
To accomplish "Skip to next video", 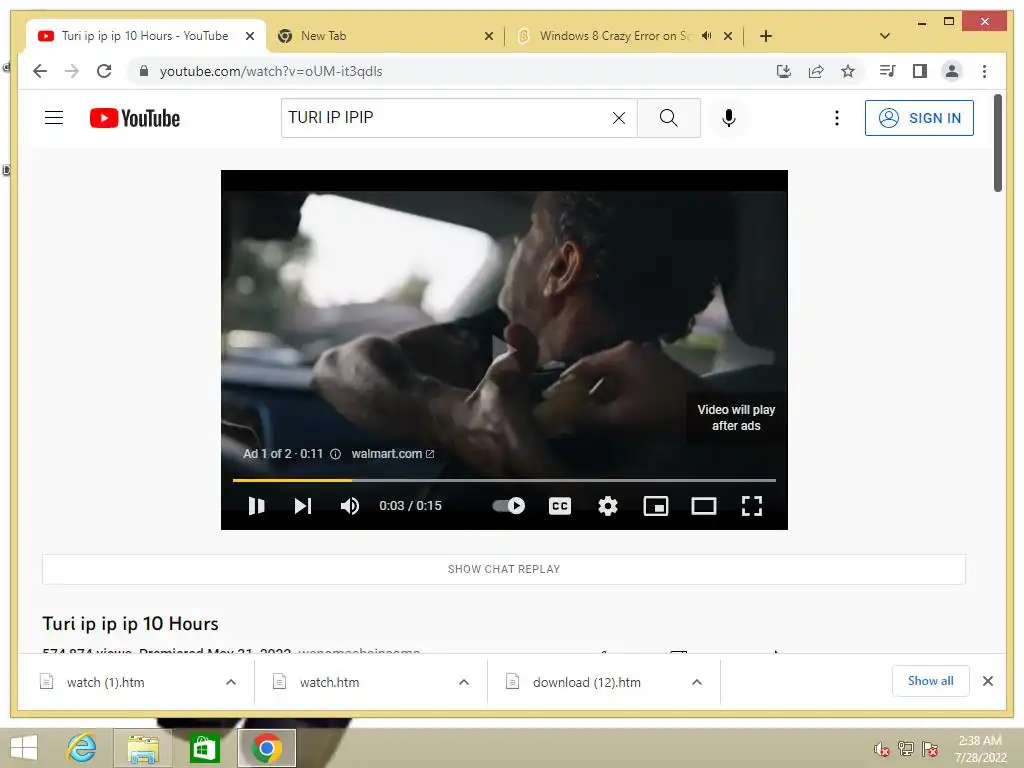I will (x=302, y=506).
